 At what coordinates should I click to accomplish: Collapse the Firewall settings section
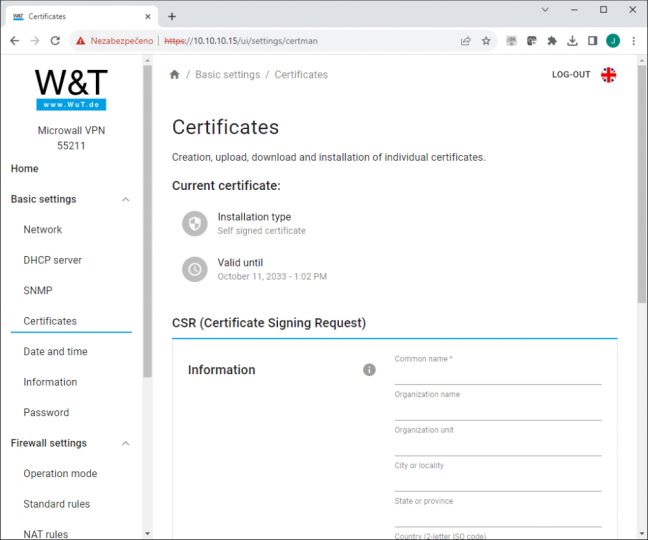pyautogui.click(x=126, y=443)
